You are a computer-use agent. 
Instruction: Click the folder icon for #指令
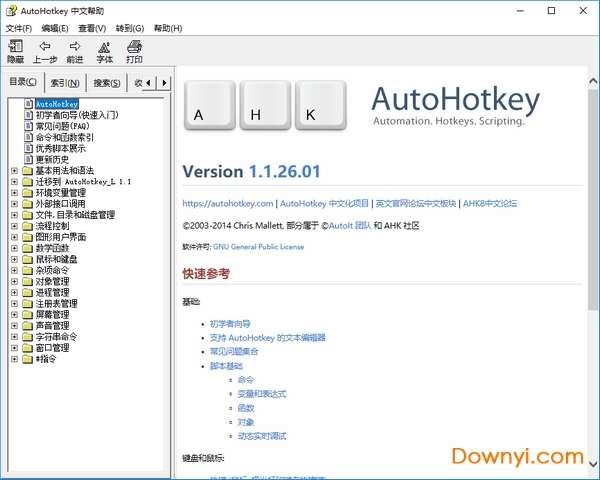(28, 359)
